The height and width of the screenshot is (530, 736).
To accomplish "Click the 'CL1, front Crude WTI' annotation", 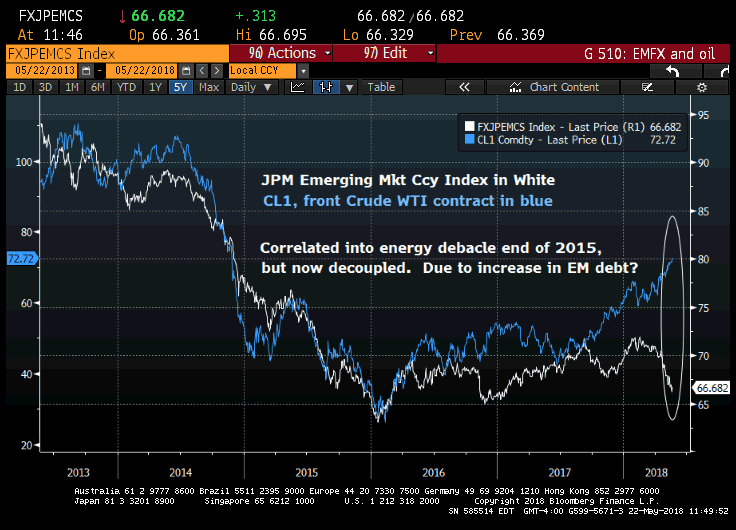I will click(x=407, y=201).
